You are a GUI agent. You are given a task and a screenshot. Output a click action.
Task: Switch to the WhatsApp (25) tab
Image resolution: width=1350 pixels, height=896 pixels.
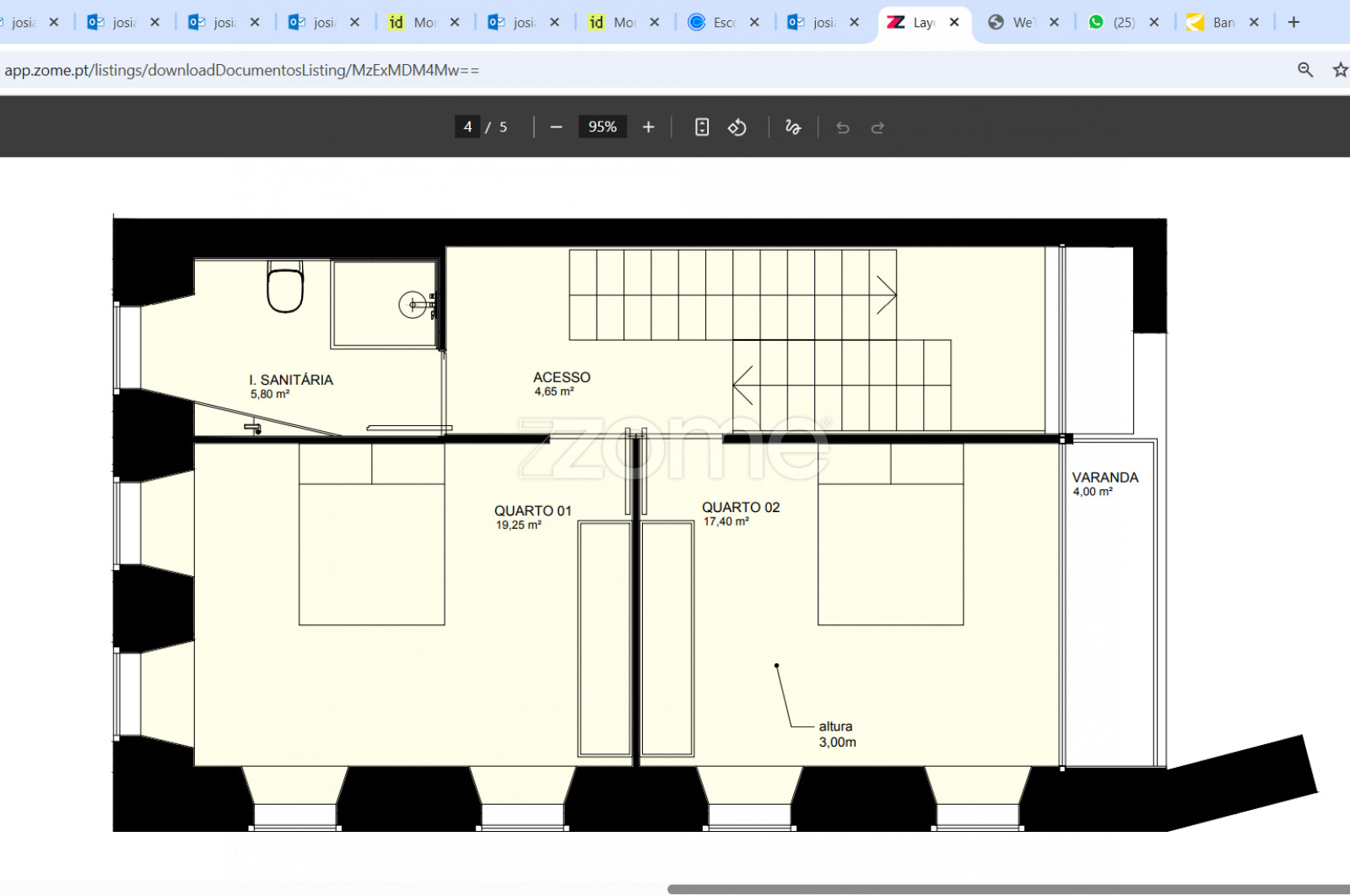(1114, 22)
